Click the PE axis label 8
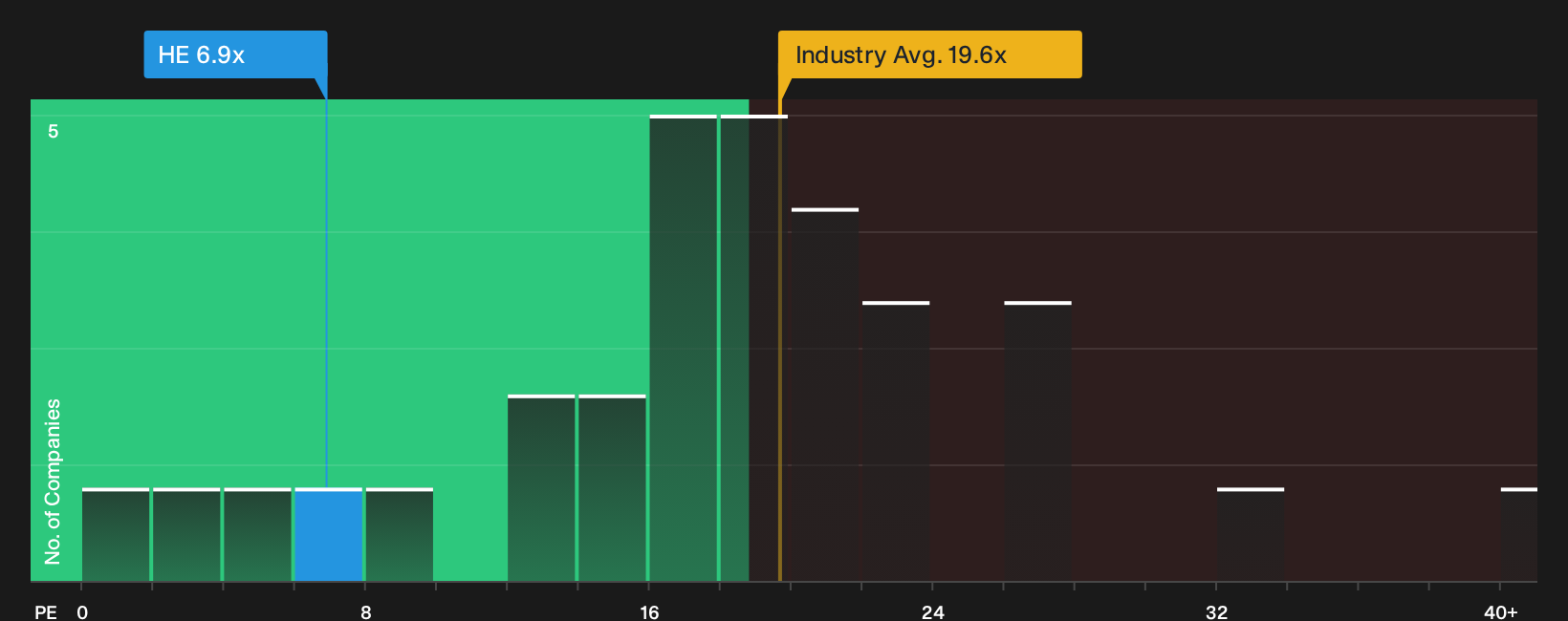 pos(365,611)
